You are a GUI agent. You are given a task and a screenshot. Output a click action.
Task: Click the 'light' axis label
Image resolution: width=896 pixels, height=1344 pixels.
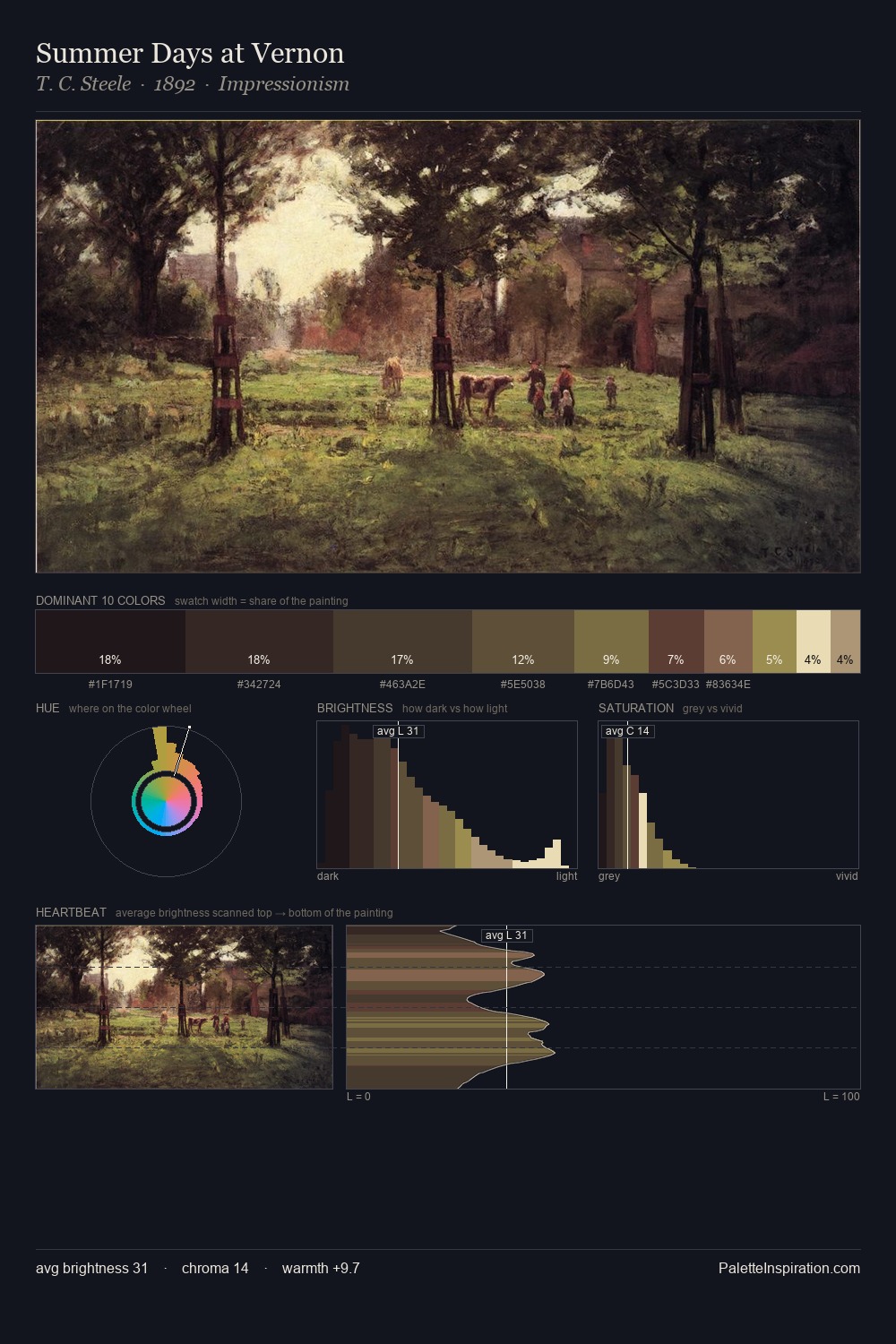pos(566,876)
